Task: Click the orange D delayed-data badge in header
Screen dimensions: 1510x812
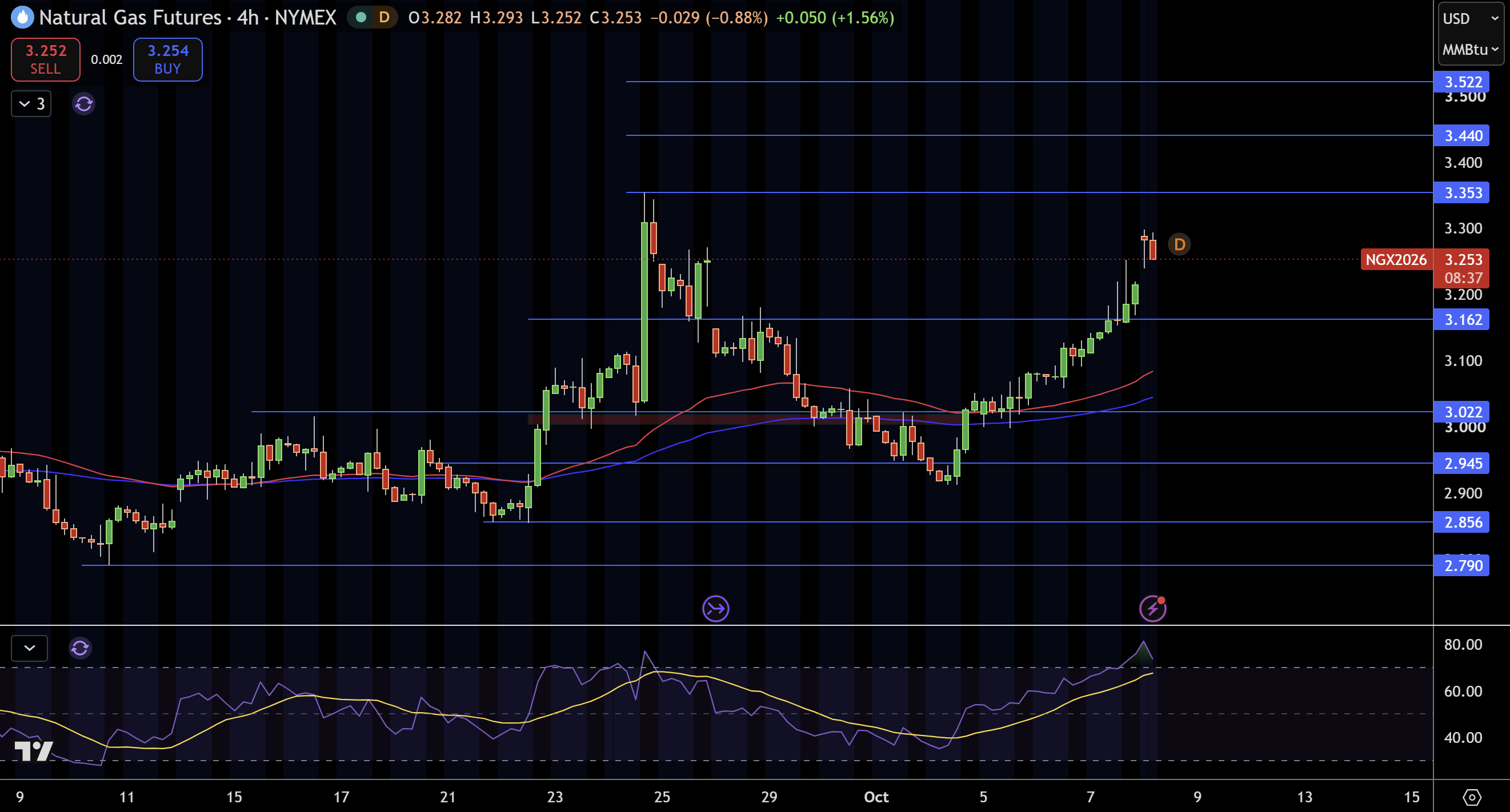Action: [x=384, y=18]
